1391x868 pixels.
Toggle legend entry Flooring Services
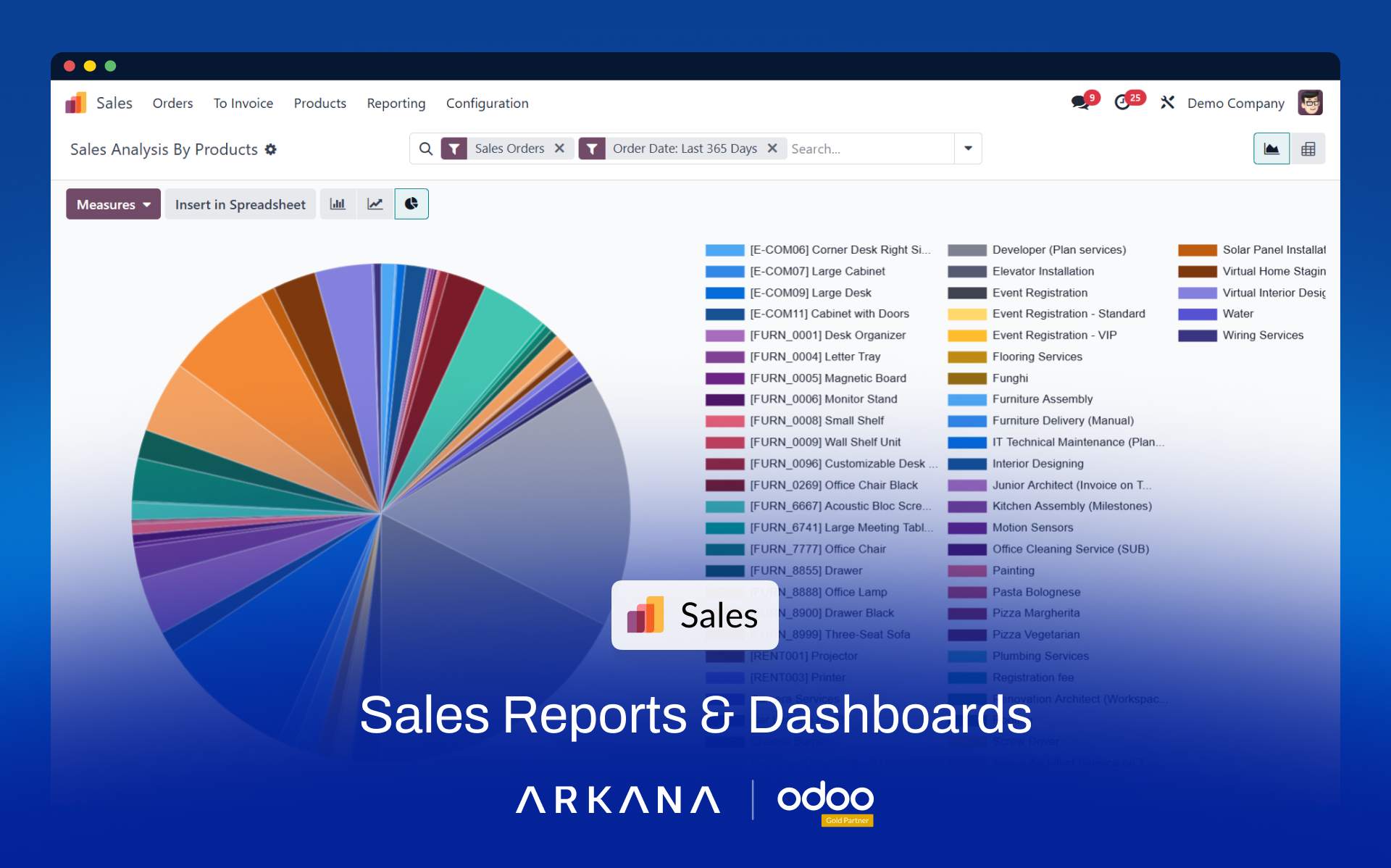coord(1016,356)
